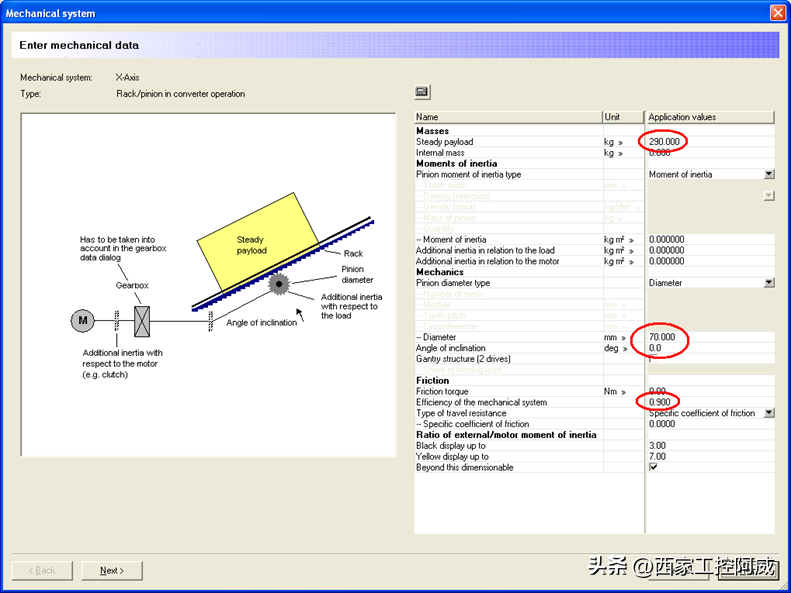The image size is (791, 593).
Task: Click the Name column header
Action: (x=507, y=117)
